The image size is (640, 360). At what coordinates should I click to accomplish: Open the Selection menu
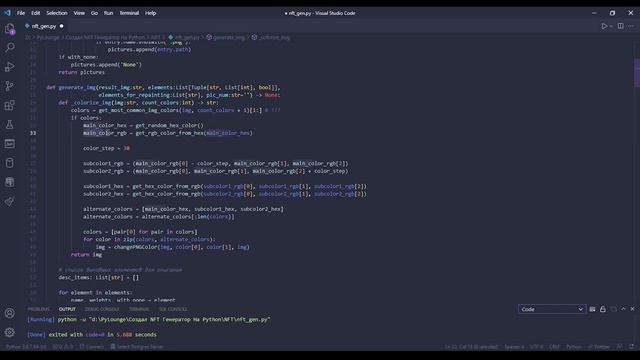click(x=57, y=13)
